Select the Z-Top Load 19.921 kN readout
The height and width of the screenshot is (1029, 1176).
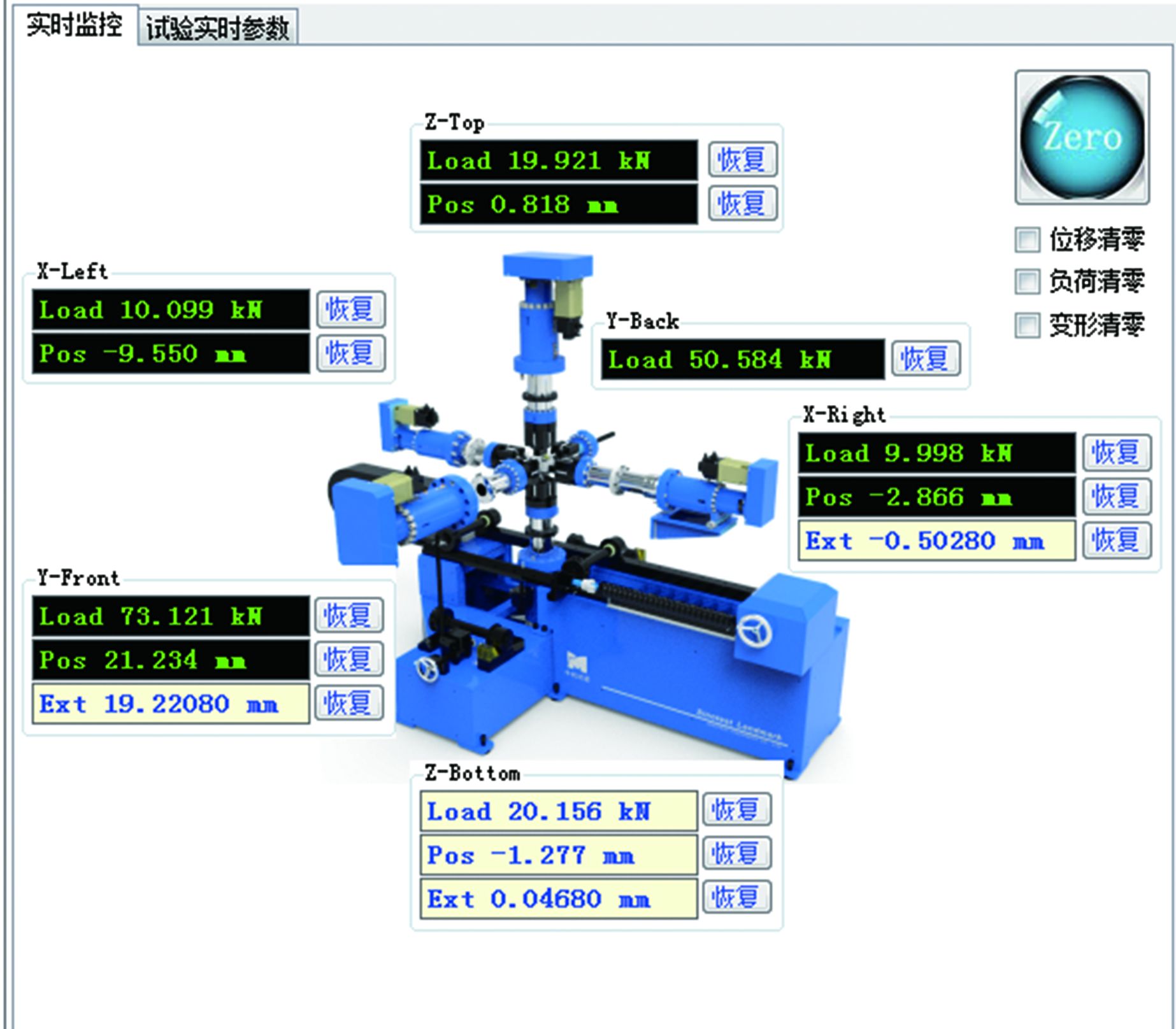(559, 160)
